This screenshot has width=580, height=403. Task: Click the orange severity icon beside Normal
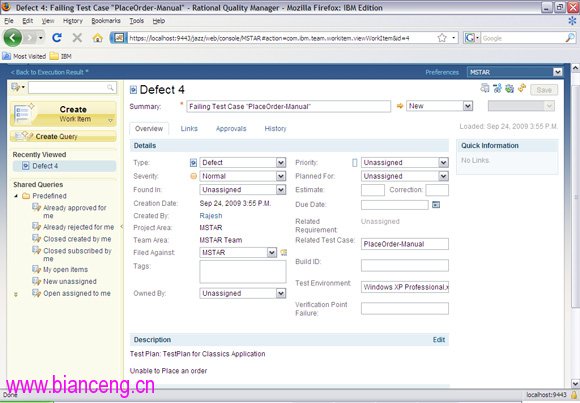point(193,176)
